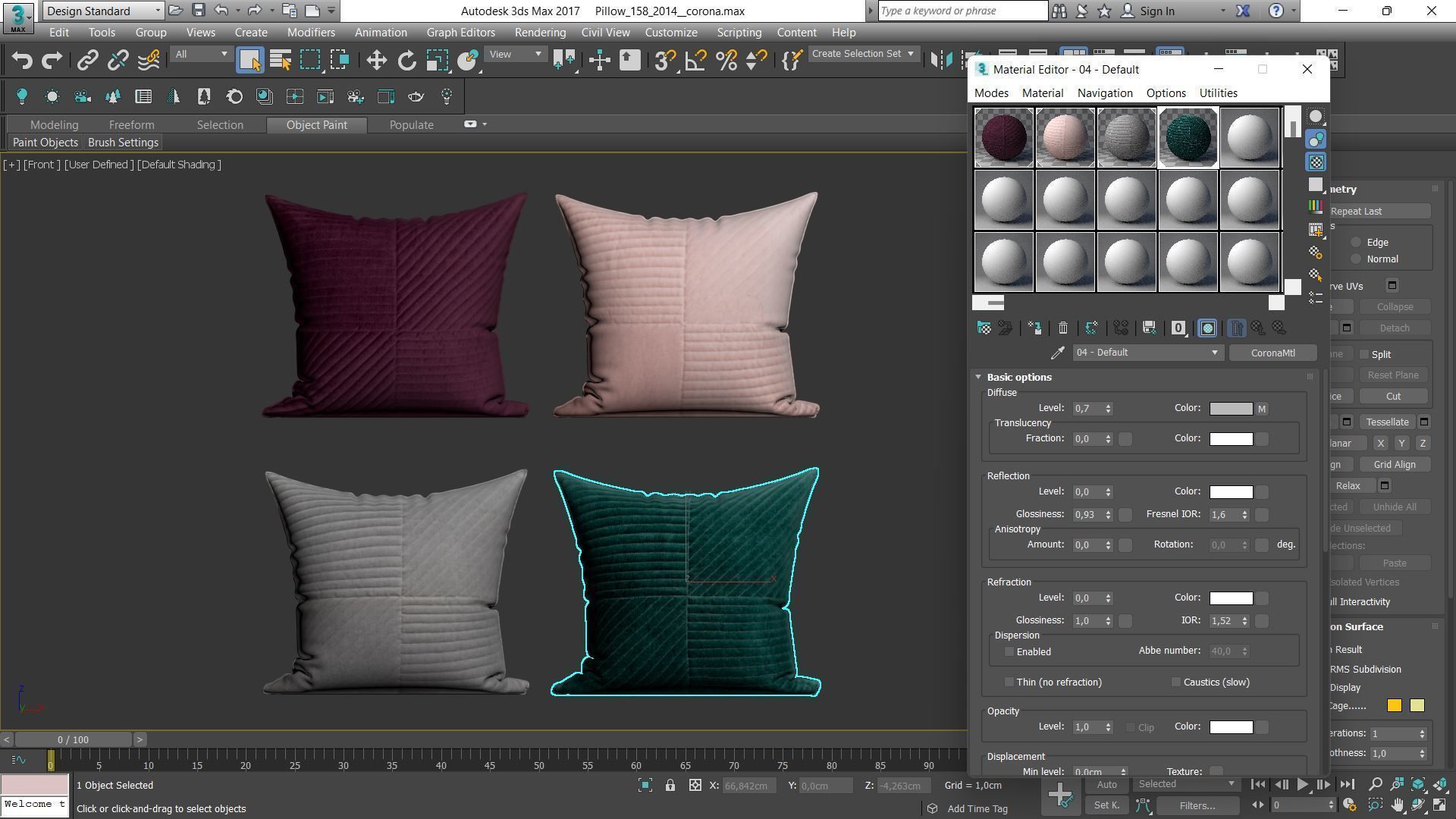
Task: Toggle the 3D Snaps icon
Action: [x=665, y=60]
